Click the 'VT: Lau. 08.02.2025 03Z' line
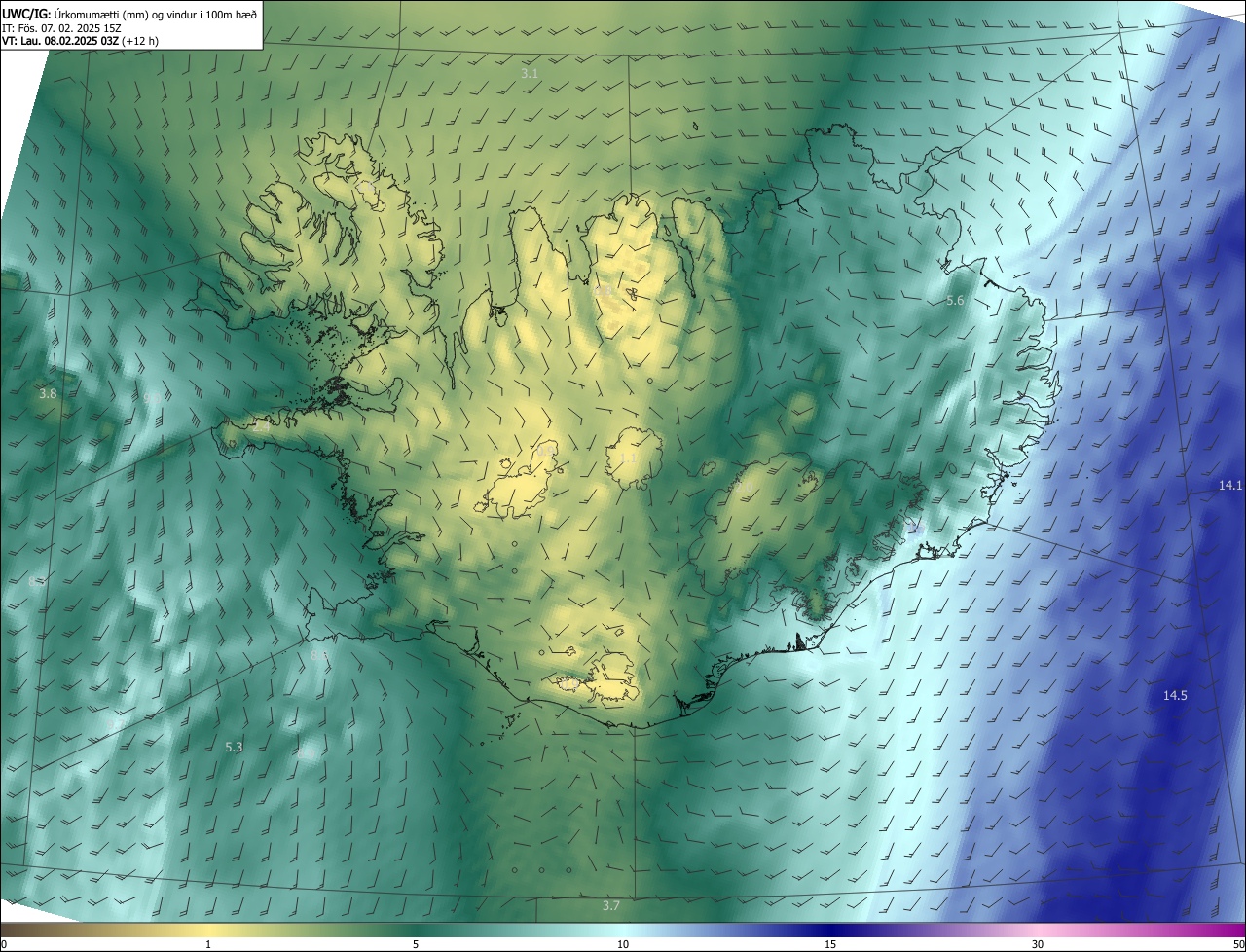 (82, 41)
